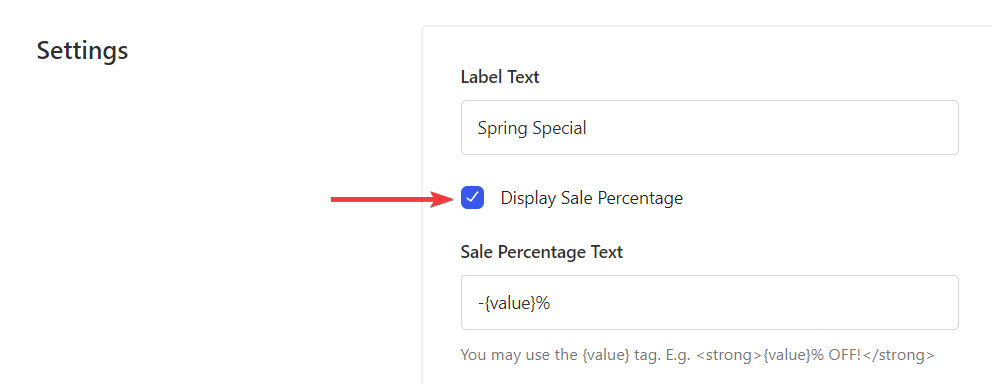Click the white checkmark icon
The height and width of the screenshot is (384, 992).
472,197
